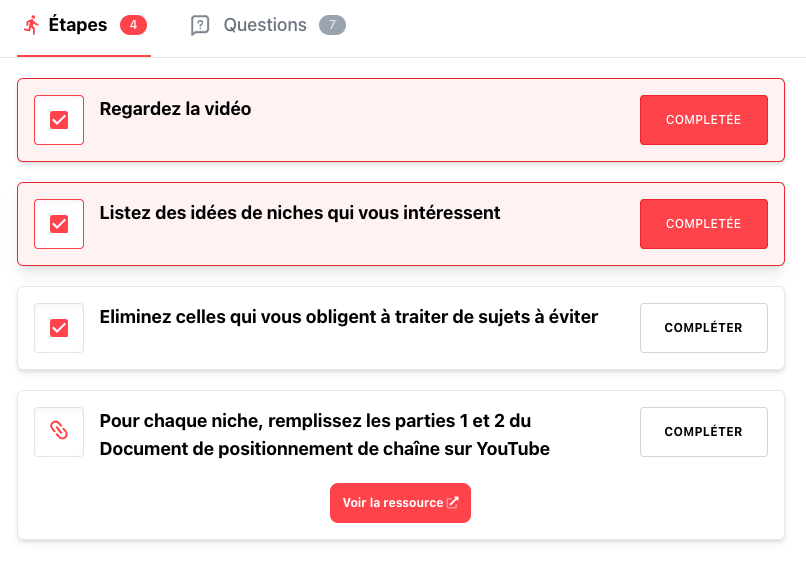This screenshot has height=570, width=806.
Task: Click the question mark icon beside Questions
Action: 200,25
